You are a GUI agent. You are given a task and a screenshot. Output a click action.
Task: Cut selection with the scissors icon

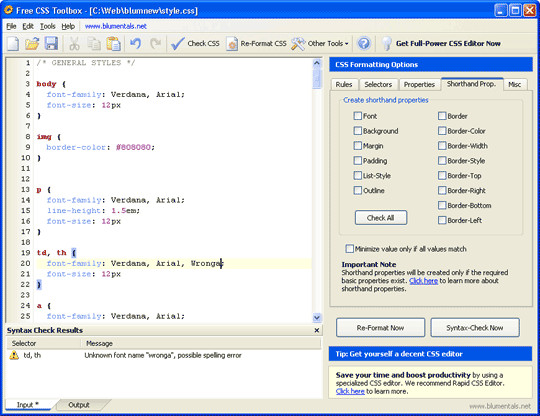74,44
